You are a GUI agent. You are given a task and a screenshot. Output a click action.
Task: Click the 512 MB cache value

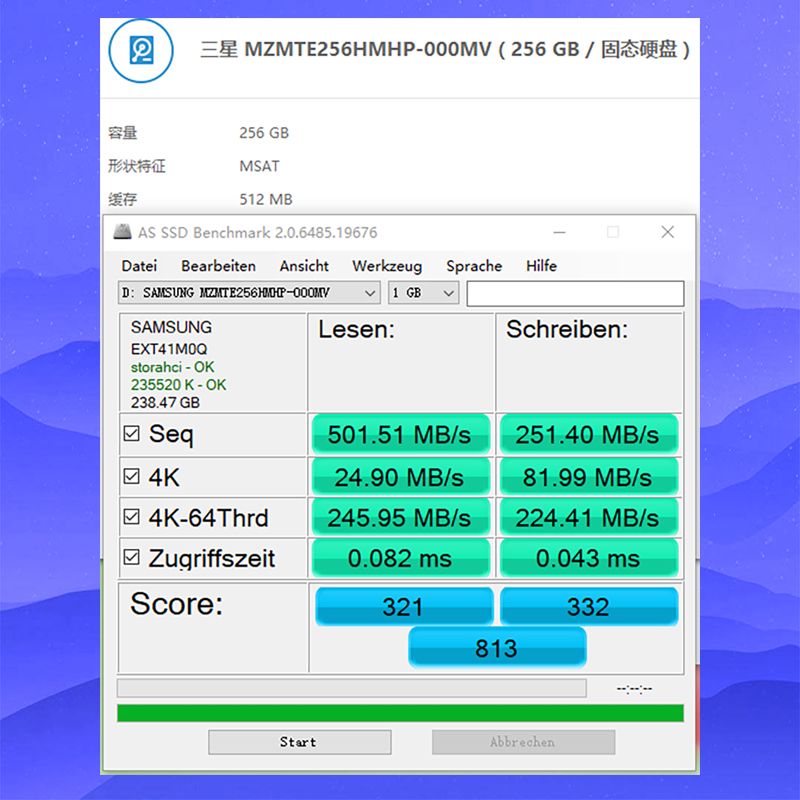(x=266, y=199)
